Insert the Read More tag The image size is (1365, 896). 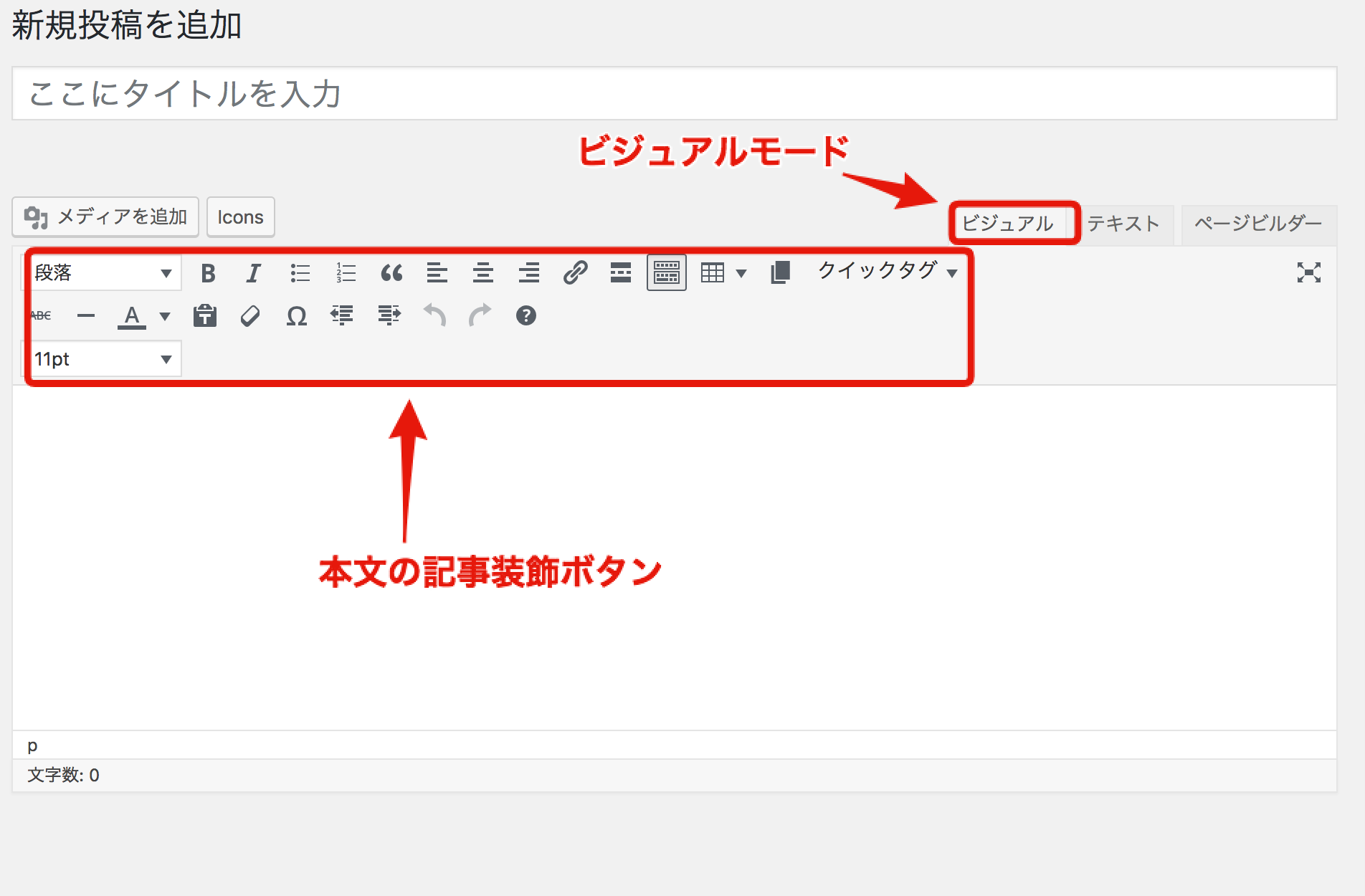coord(621,273)
